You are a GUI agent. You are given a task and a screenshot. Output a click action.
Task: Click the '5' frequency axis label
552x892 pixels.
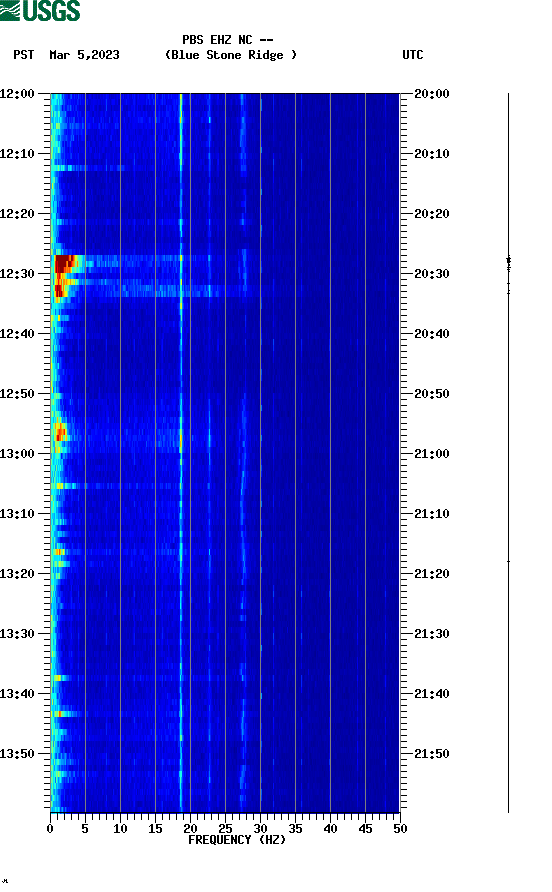tap(85, 829)
